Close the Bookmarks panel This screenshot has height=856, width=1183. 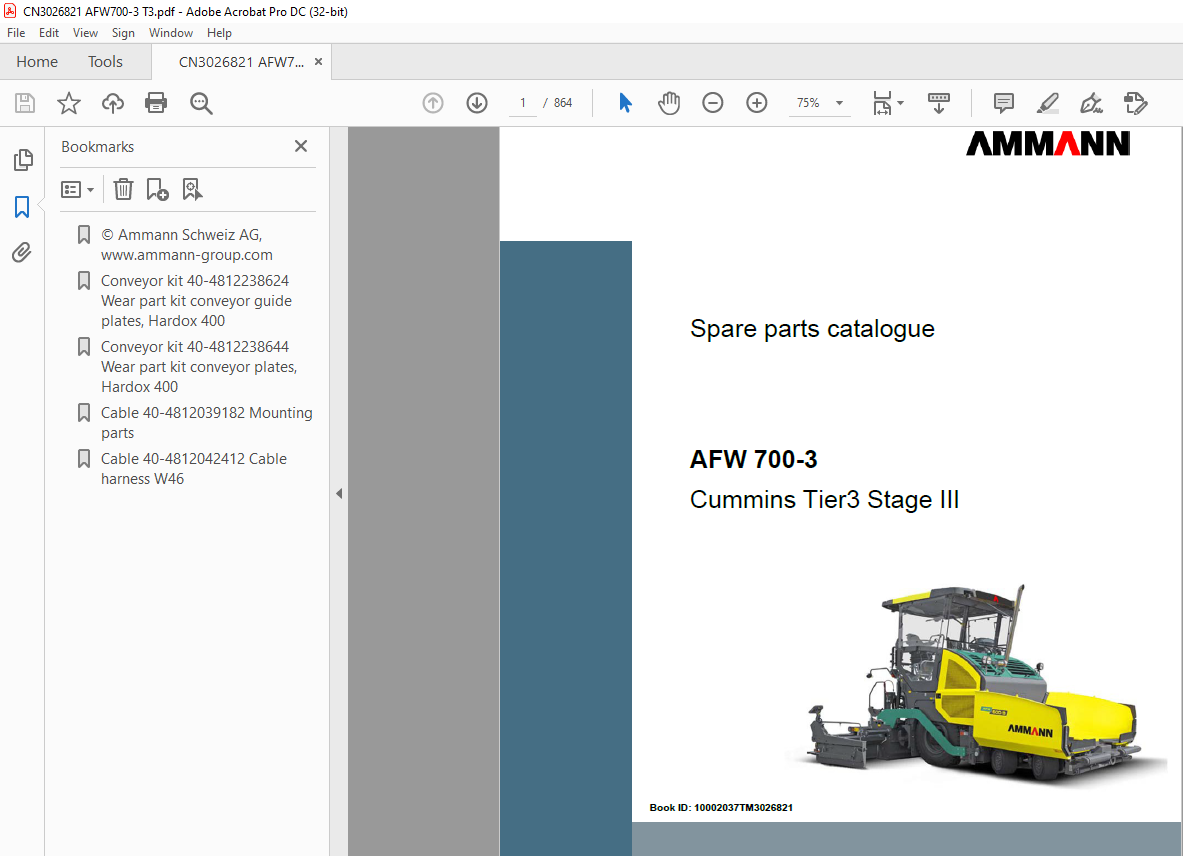click(x=301, y=146)
